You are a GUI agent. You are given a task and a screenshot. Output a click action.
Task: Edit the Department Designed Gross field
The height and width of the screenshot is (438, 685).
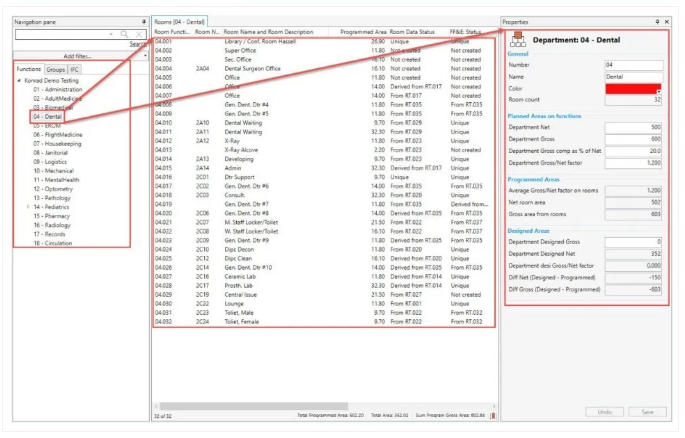click(633, 242)
